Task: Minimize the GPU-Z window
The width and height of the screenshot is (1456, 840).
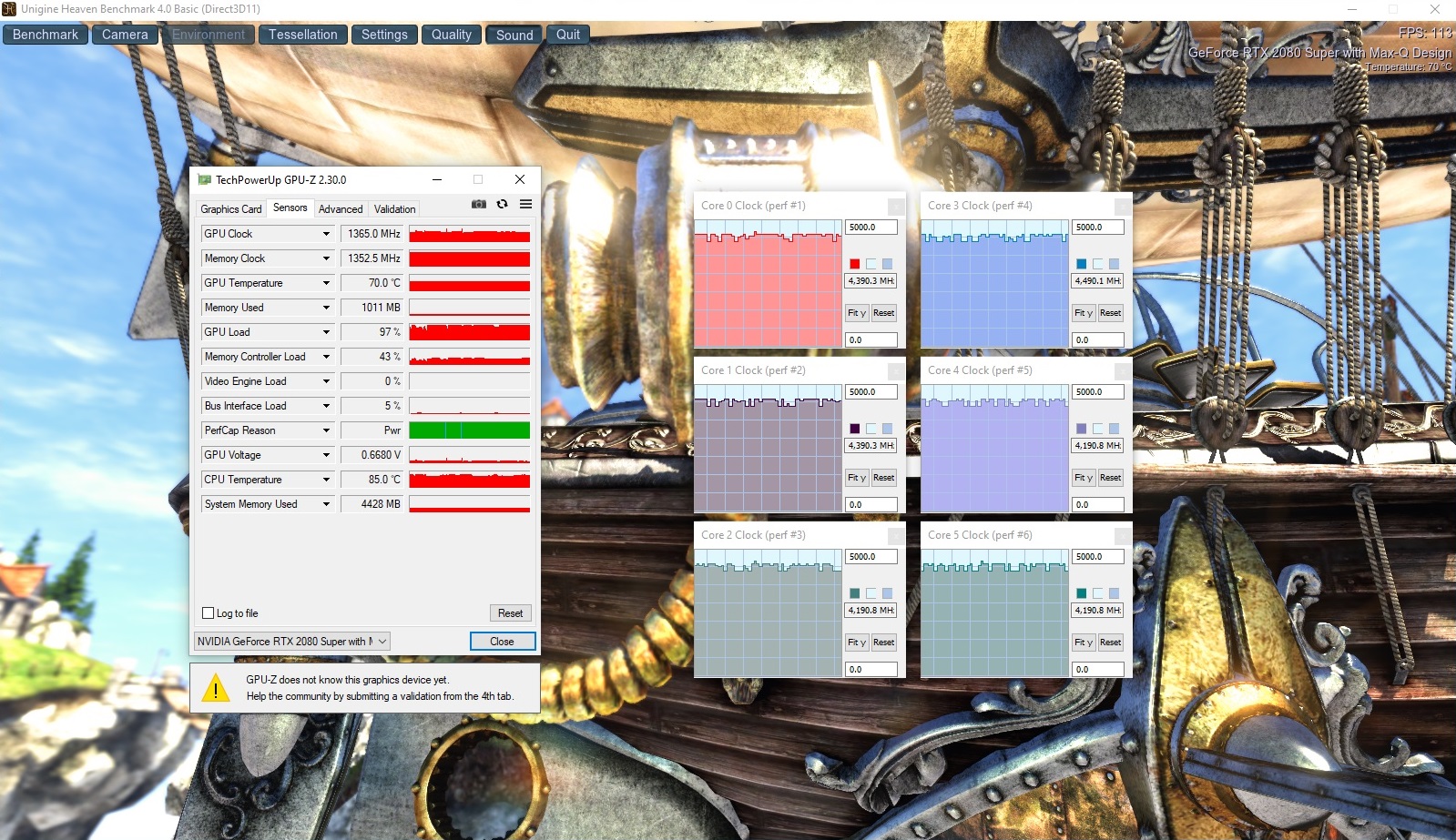Action: pos(437,180)
